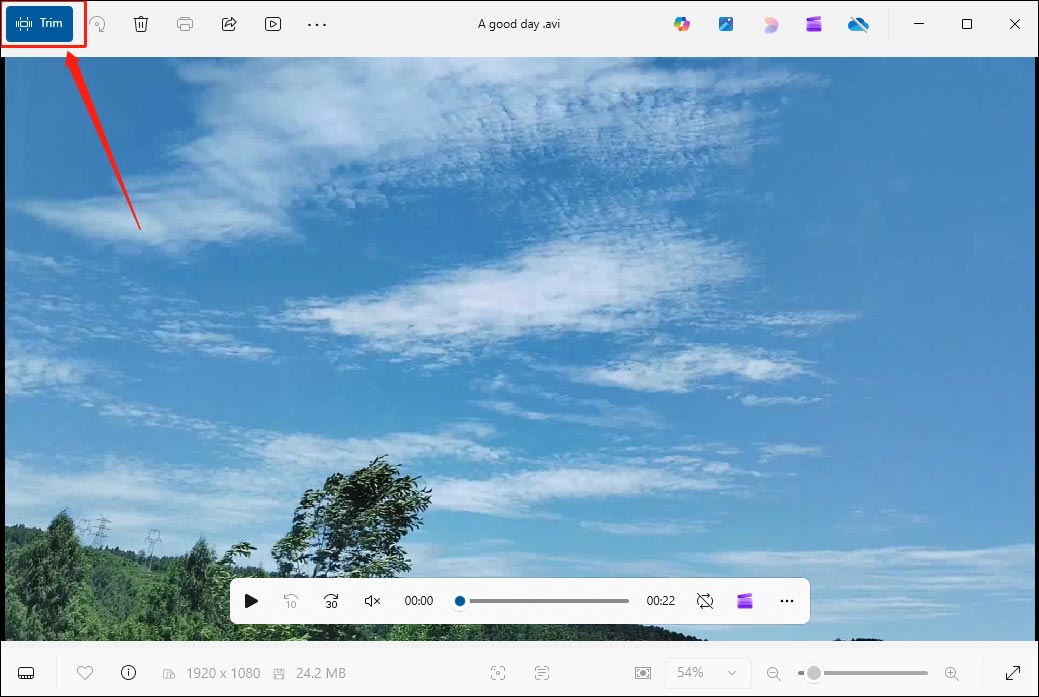Toggle loop playback in the video controls
Image resolution: width=1039 pixels, height=697 pixels.
click(705, 601)
